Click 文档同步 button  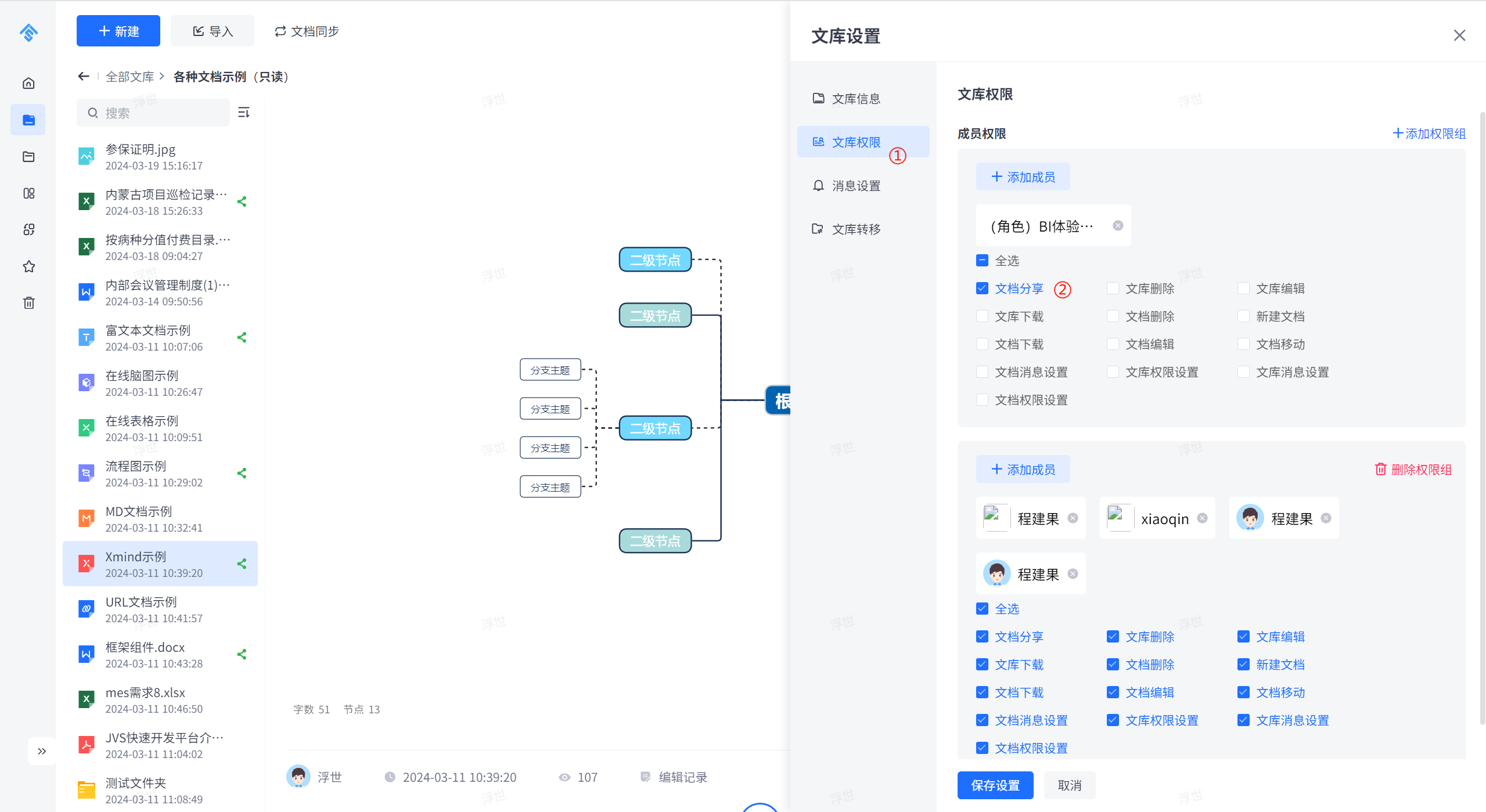pos(307,31)
